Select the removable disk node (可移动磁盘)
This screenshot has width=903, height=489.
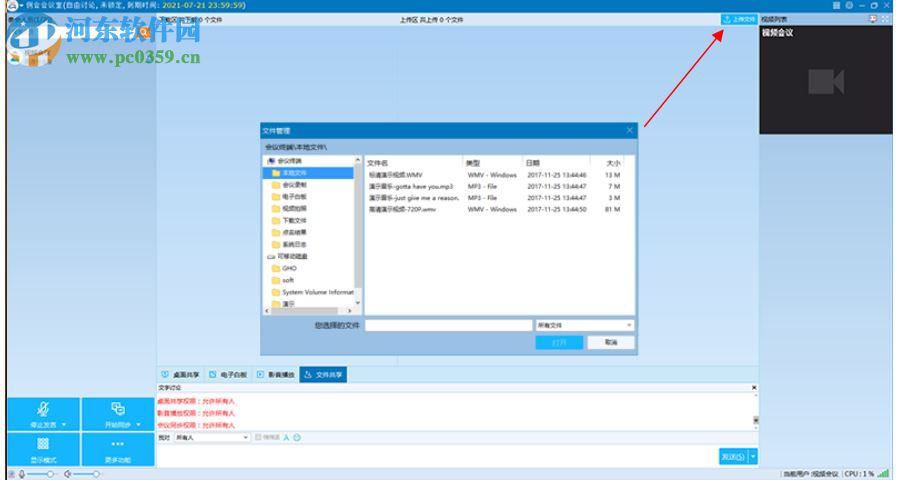[x=287, y=256]
